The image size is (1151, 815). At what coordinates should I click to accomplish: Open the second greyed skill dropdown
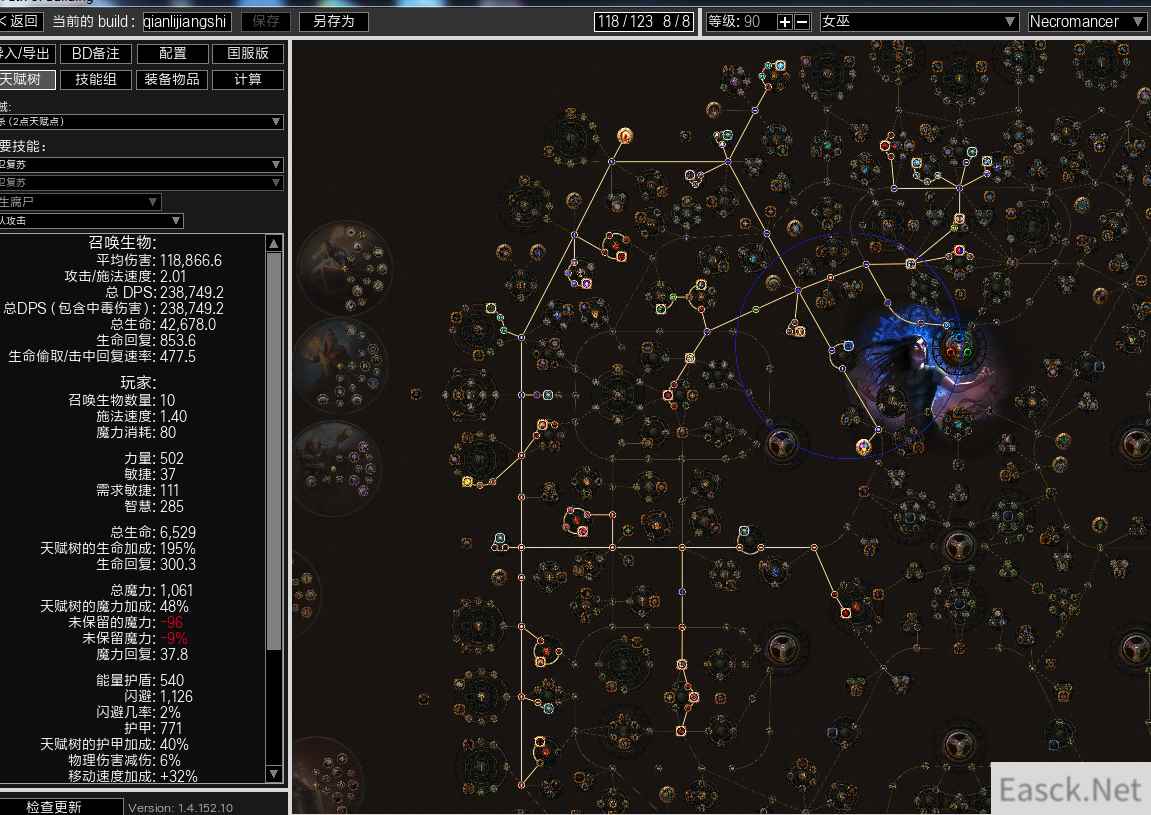[141, 182]
